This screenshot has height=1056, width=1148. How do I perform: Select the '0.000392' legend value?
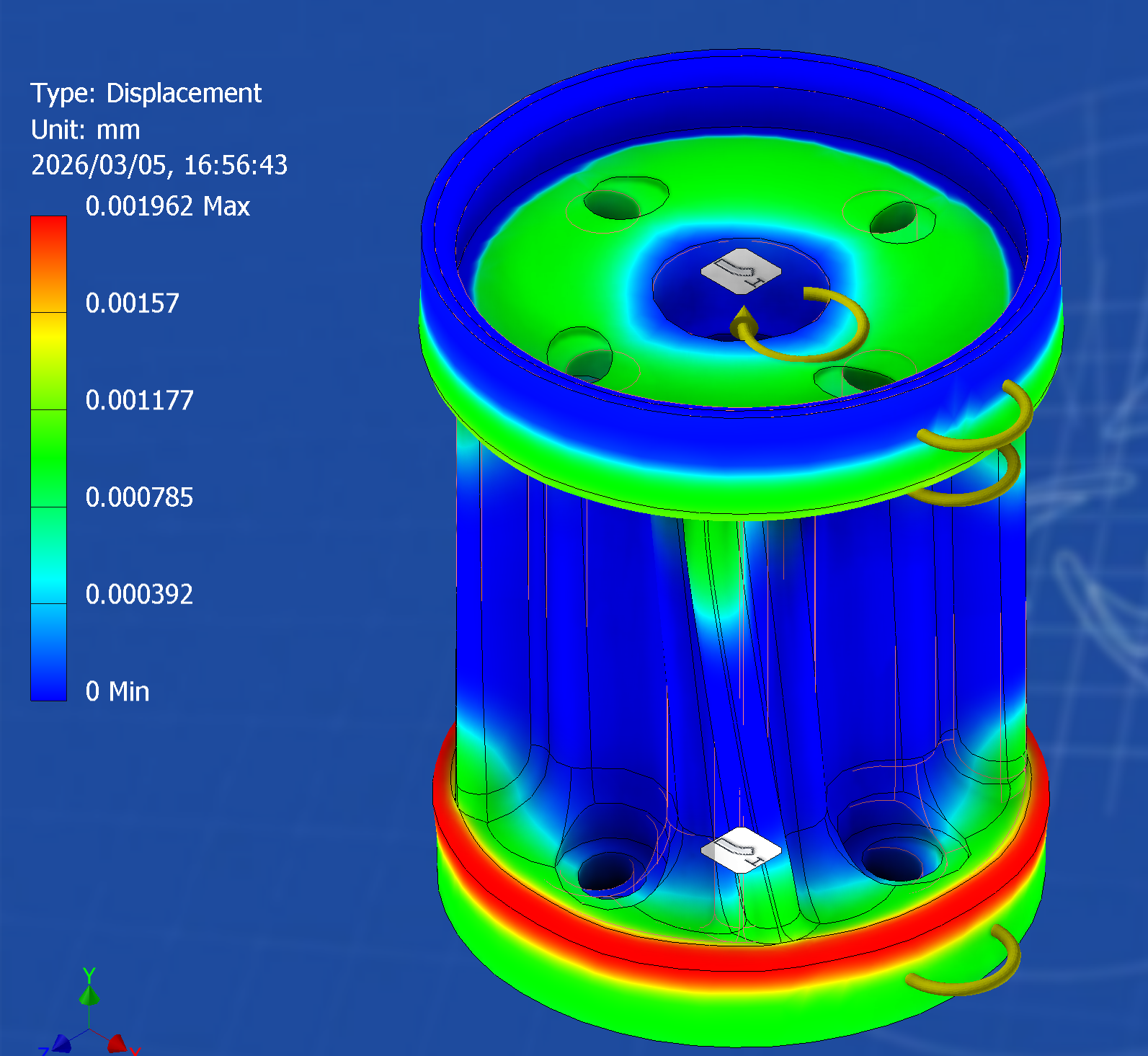(x=139, y=595)
